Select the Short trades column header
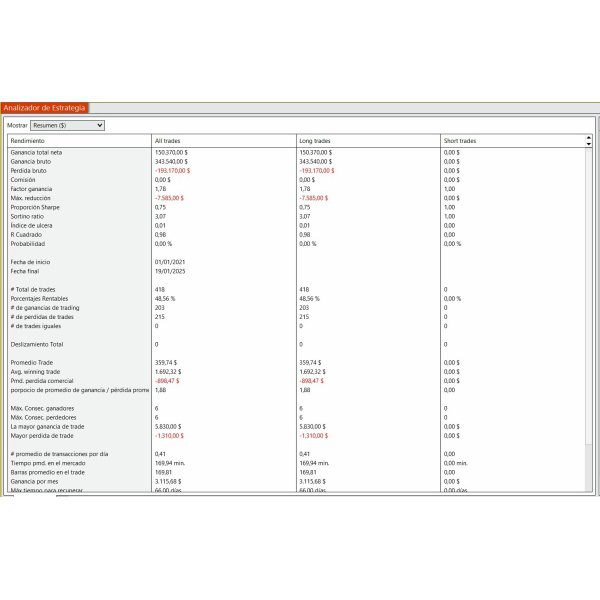600x600 pixels. (460, 141)
